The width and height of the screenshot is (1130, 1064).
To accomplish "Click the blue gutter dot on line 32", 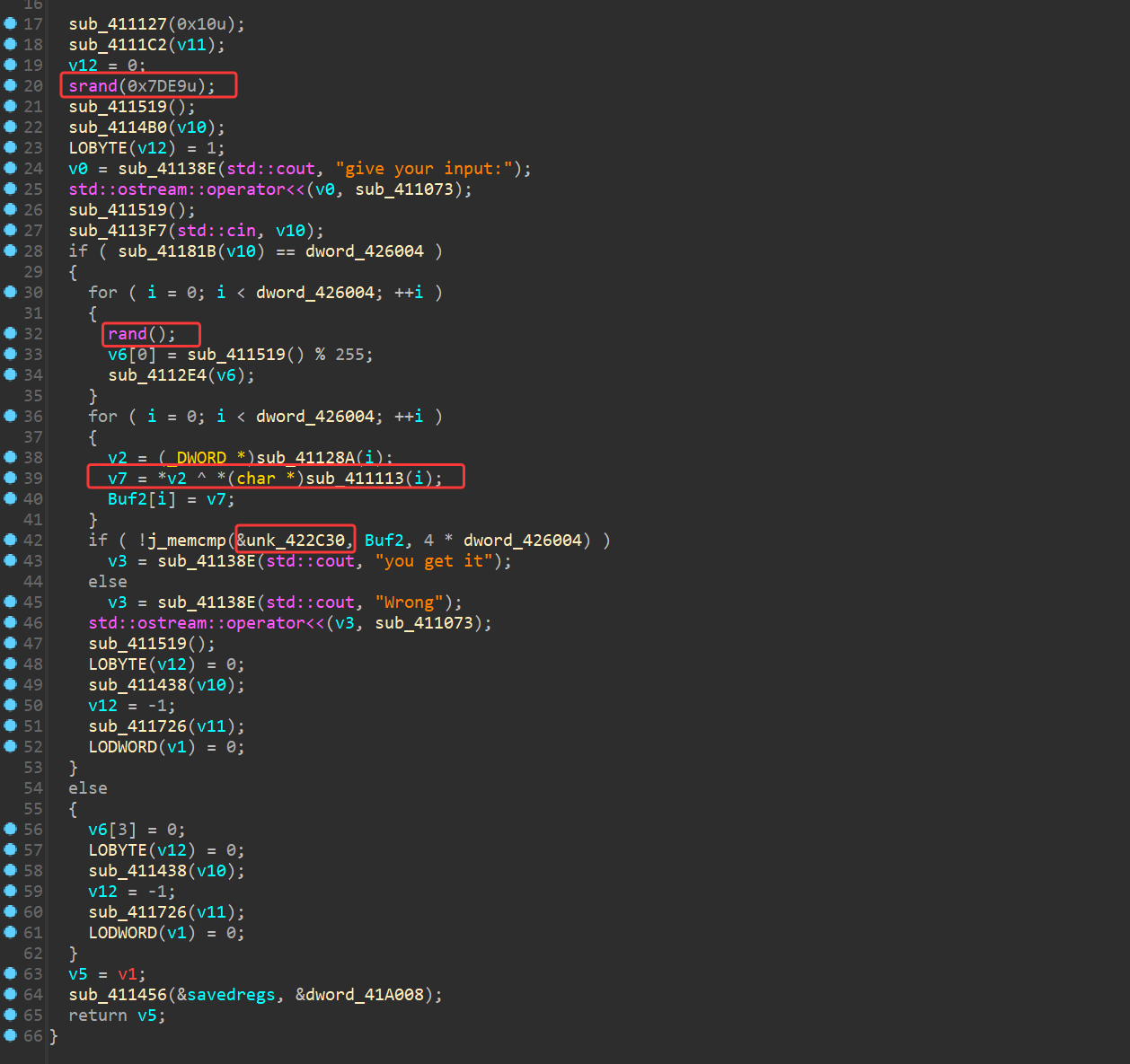I will click(x=10, y=333).
